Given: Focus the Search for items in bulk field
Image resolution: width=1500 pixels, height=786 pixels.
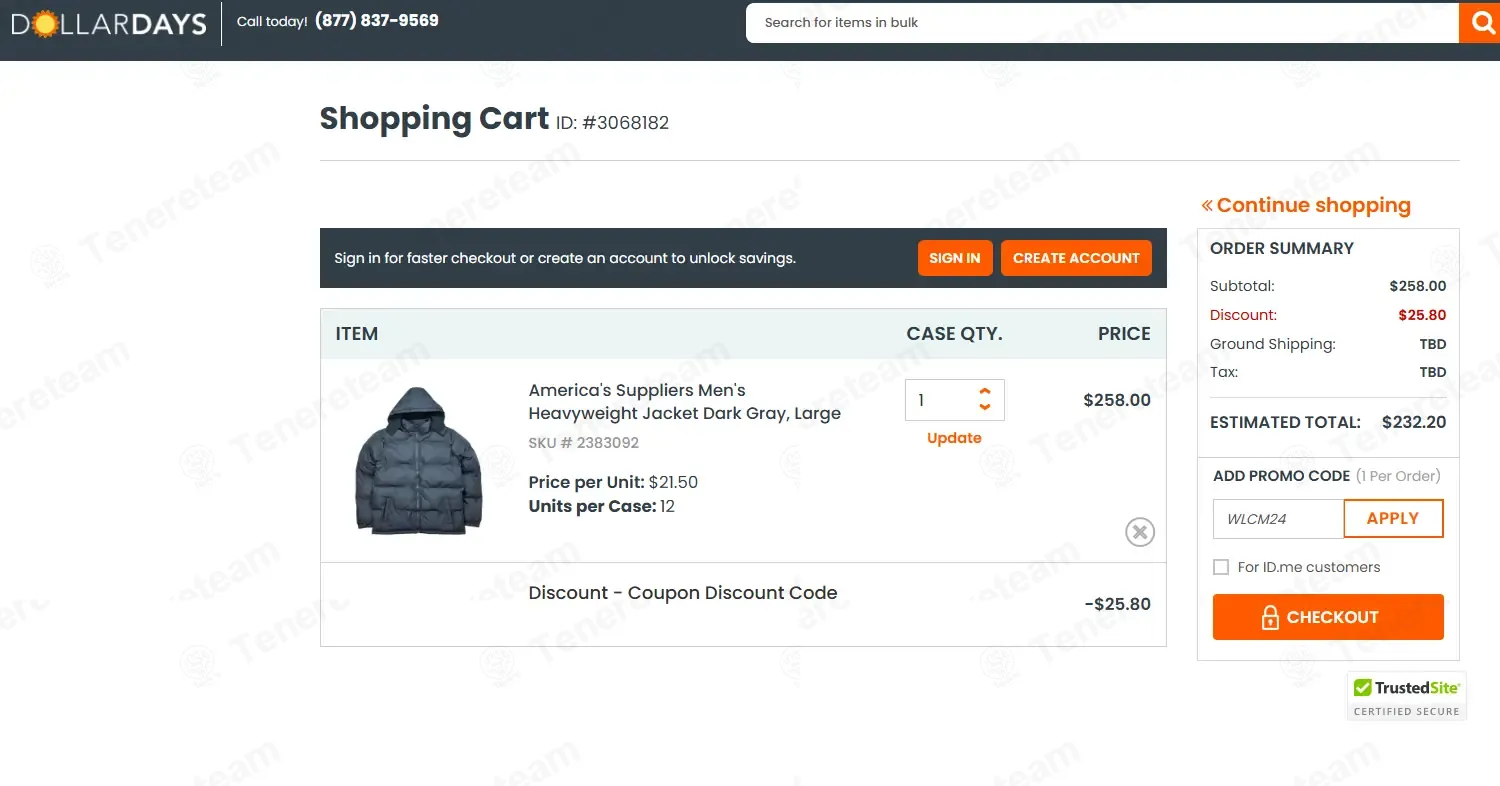Looking at the screenshot, I should click(1102, 22).
